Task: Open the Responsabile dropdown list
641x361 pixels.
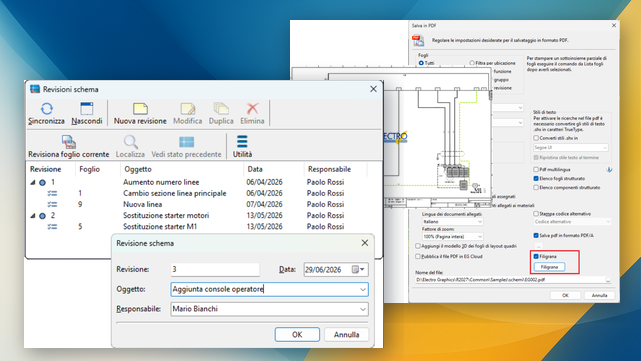Action: coord(362,309)
